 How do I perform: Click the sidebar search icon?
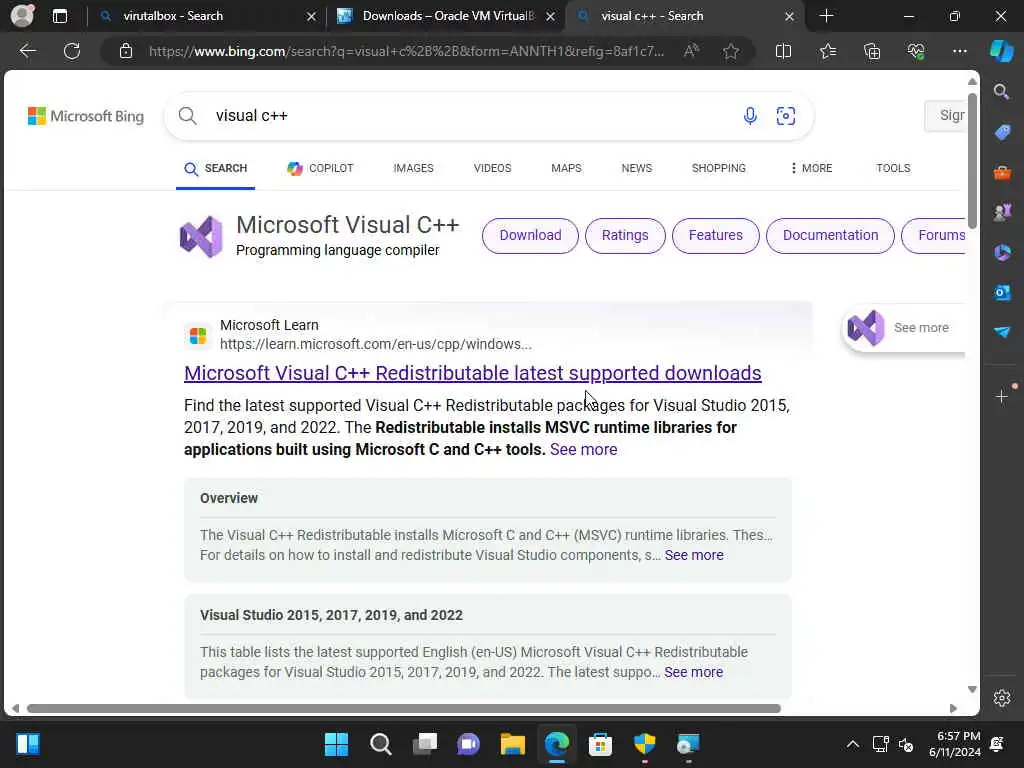1002,91
